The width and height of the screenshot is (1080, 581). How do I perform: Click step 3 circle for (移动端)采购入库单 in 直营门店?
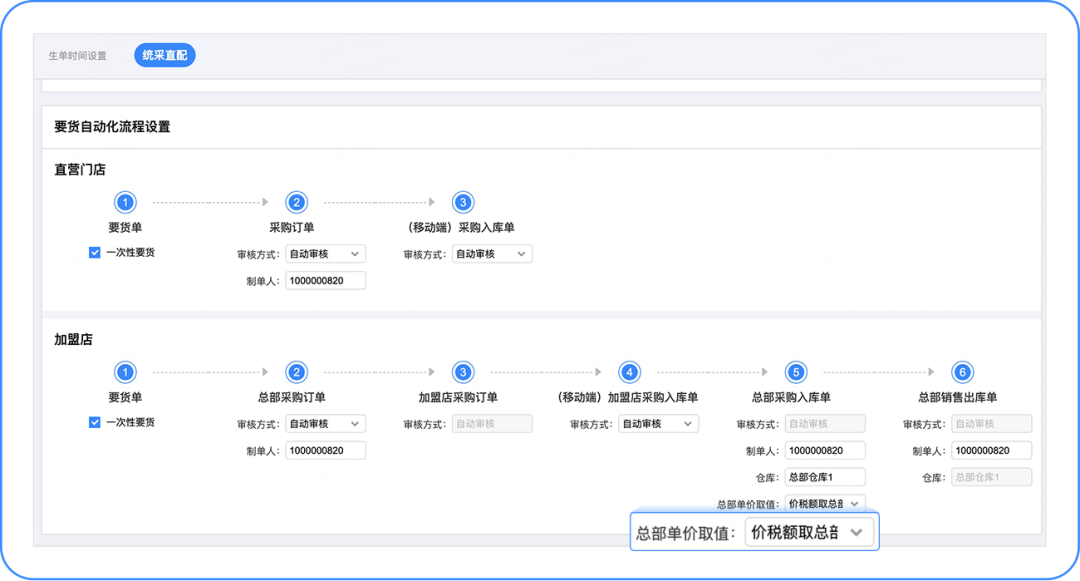[463, 202]
